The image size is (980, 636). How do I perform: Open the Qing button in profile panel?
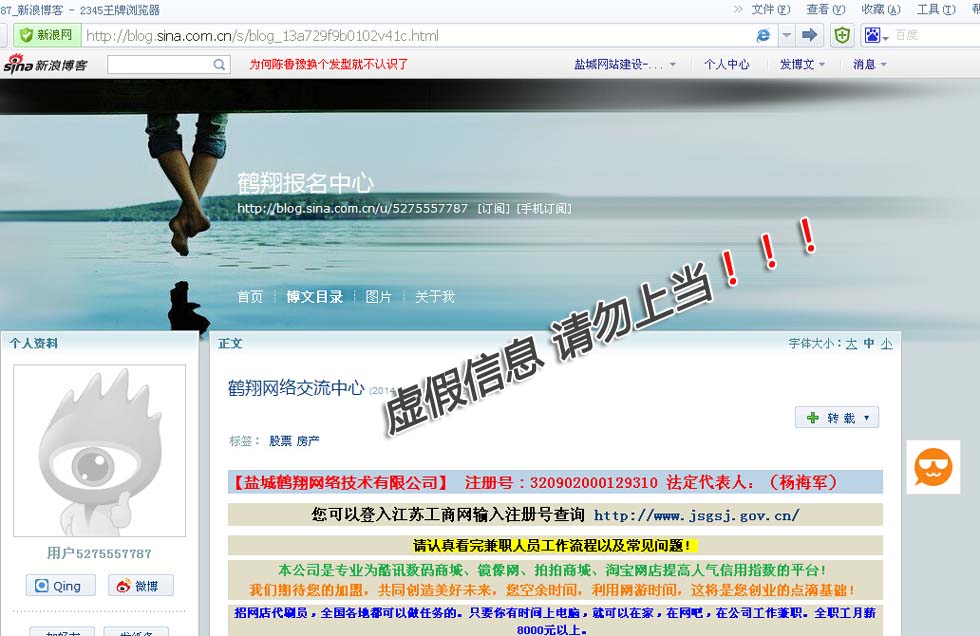point(60,586)
